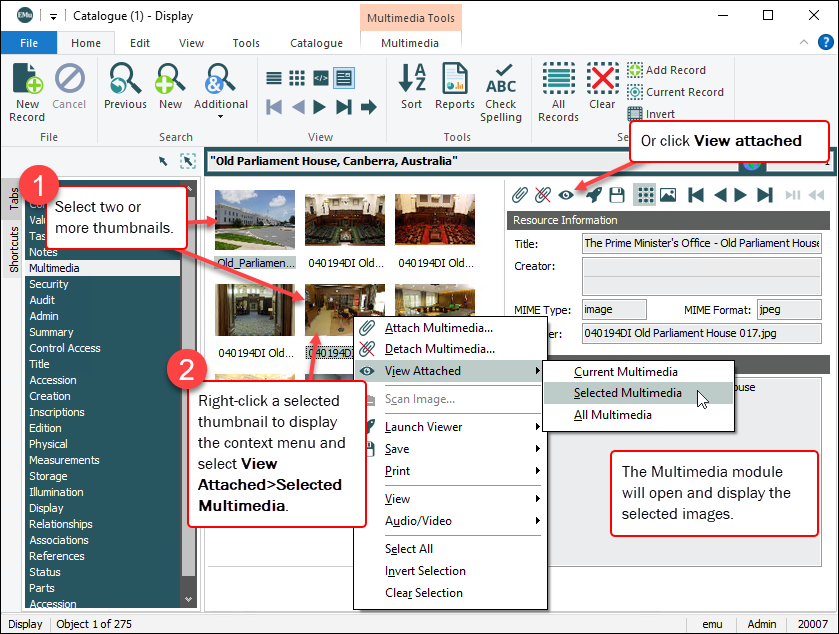Click the Launch Viewer rocket icon

tap(593, 195)
